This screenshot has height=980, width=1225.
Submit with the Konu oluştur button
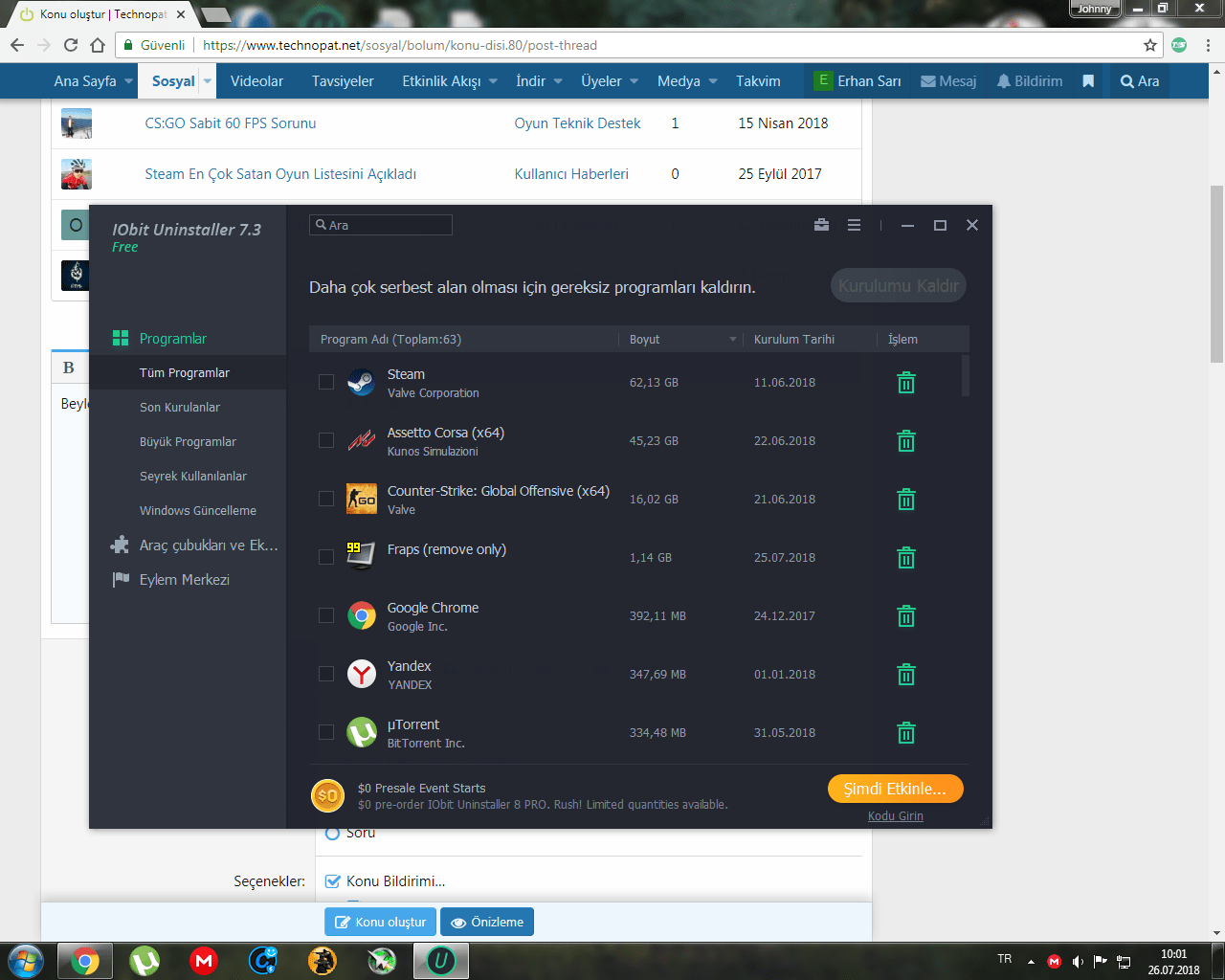click(x=381, y=923)
